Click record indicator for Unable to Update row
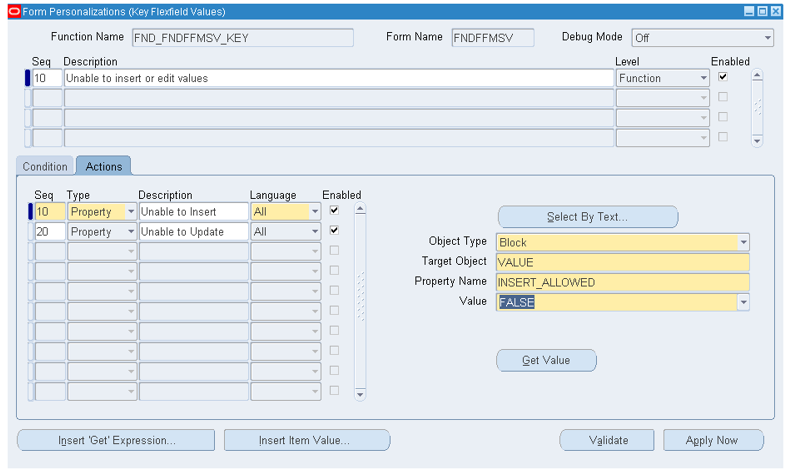Screen dimensions: 787x470 point(30,232)
